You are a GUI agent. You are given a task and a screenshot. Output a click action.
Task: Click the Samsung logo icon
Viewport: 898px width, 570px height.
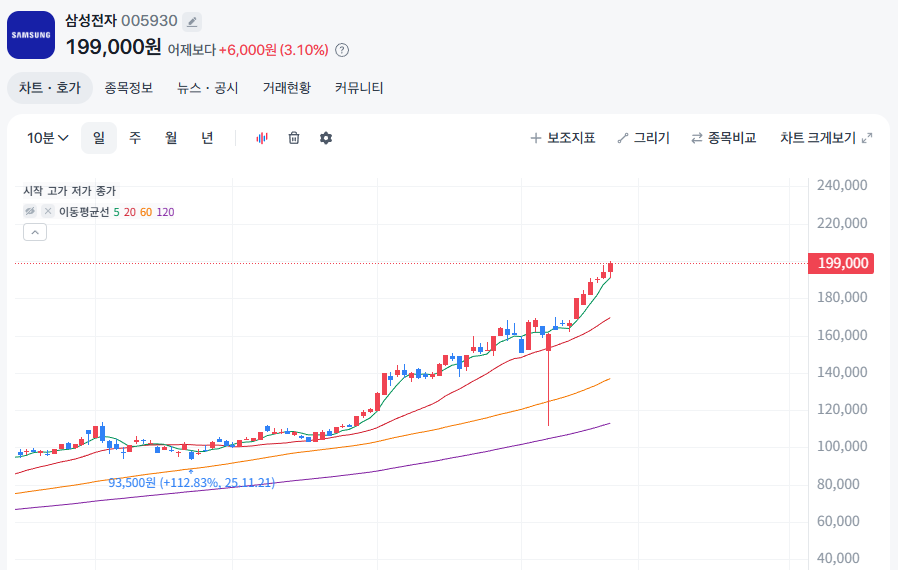coord(31,35)
